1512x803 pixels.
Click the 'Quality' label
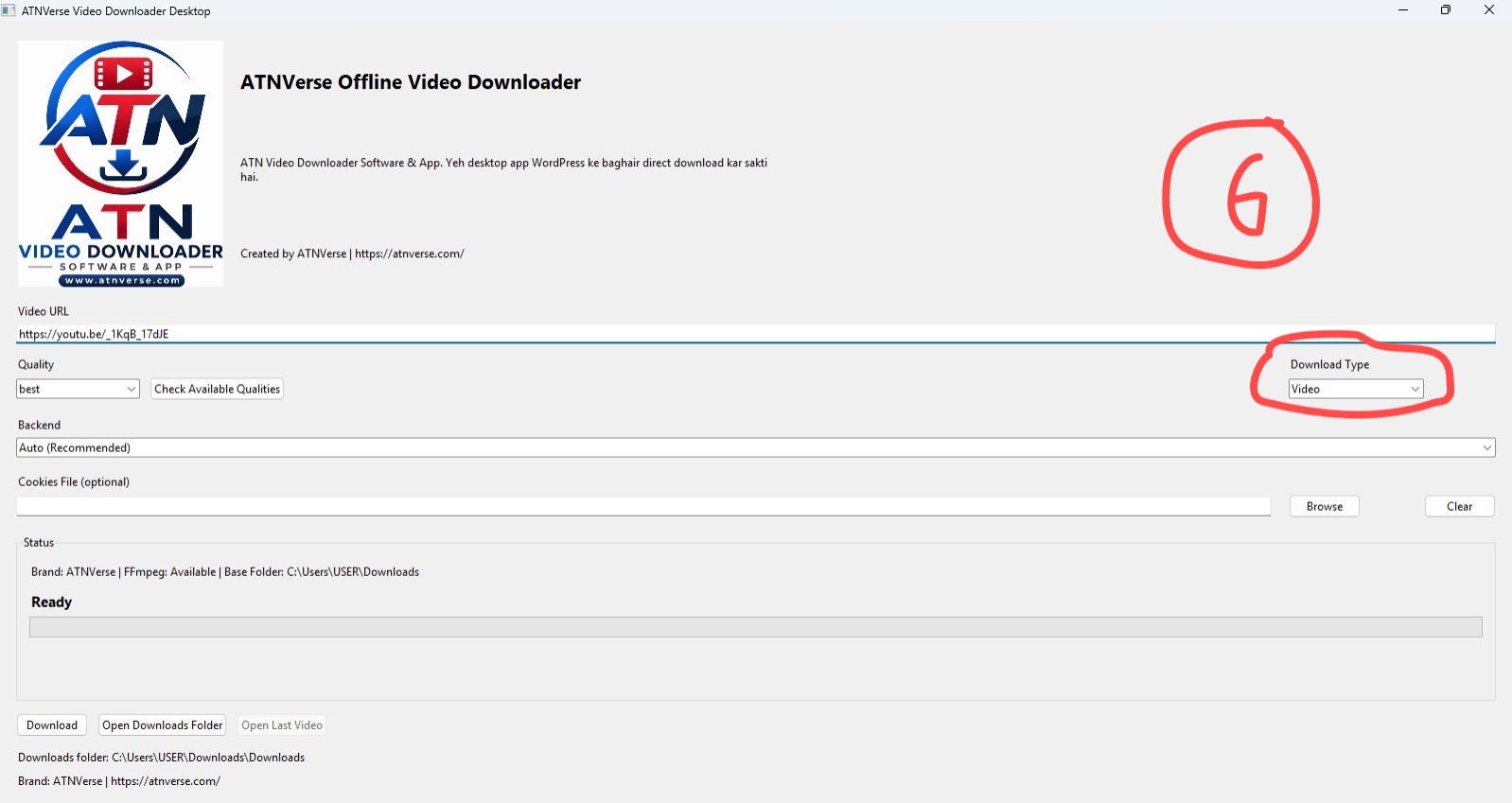(36, 364)
